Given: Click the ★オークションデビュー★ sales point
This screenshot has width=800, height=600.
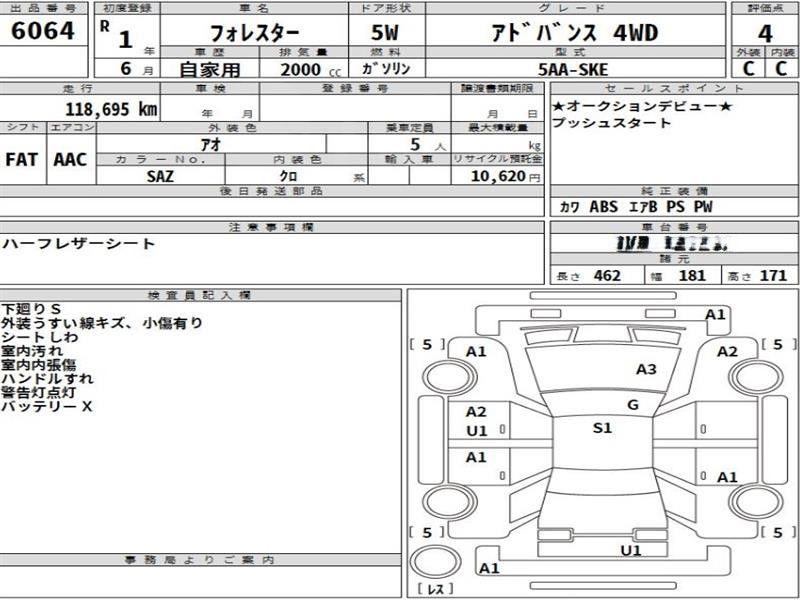Looking at the screenshot, I should point(642,106).
